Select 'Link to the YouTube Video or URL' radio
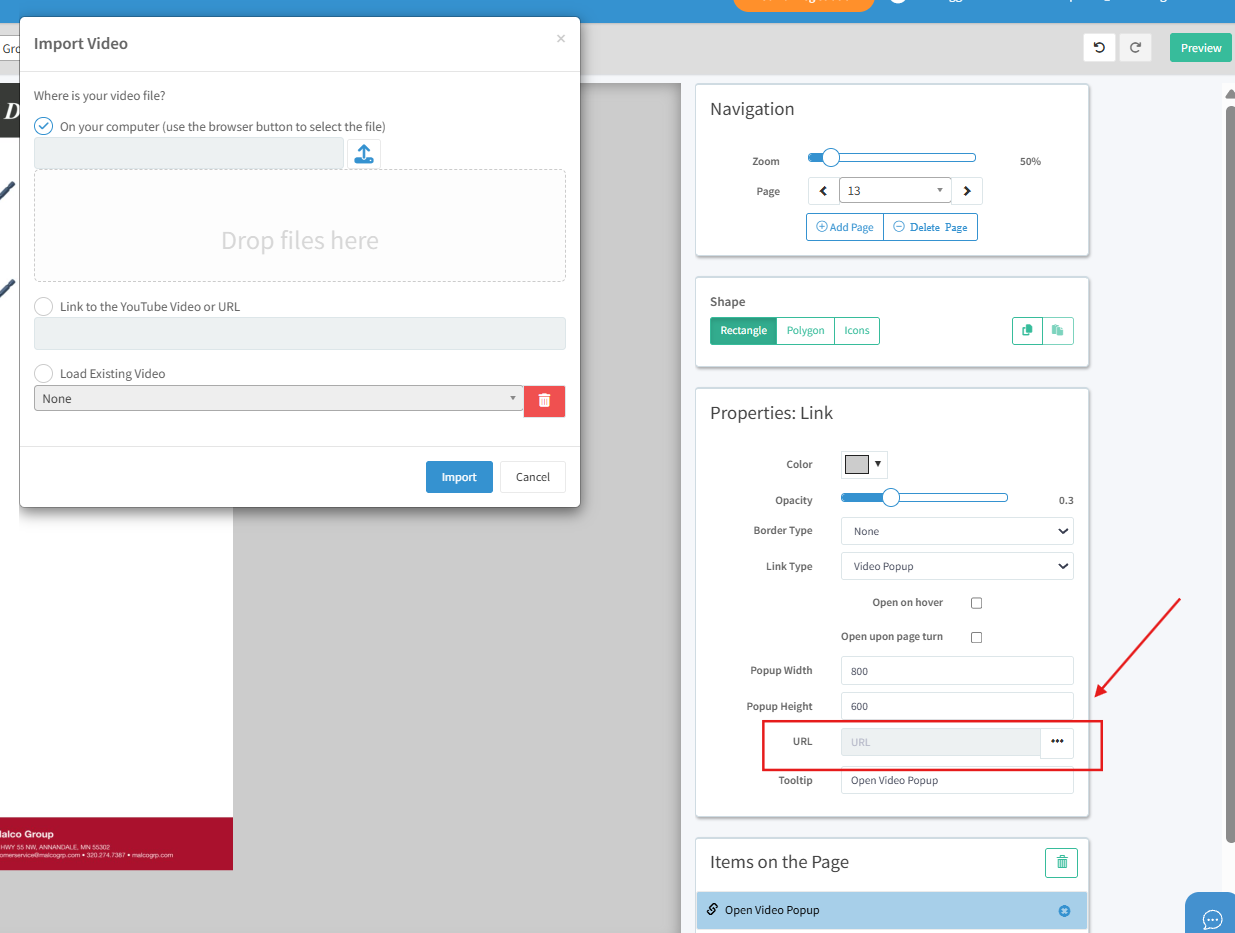Screen dimensions: 1235x933 pyautogui.click(x=44, y=307)
